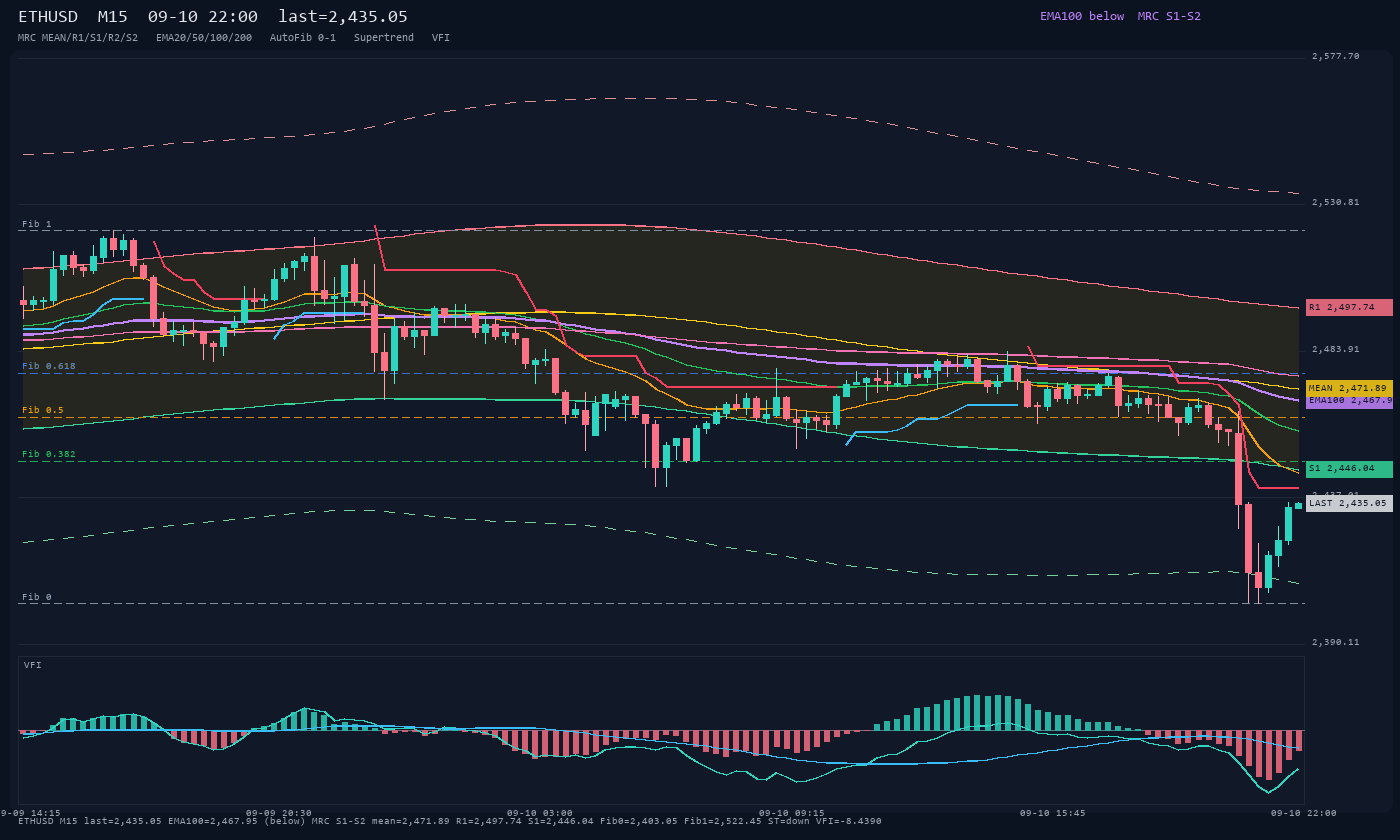Click the "VFI" label in the indicator list

[441, 38]
